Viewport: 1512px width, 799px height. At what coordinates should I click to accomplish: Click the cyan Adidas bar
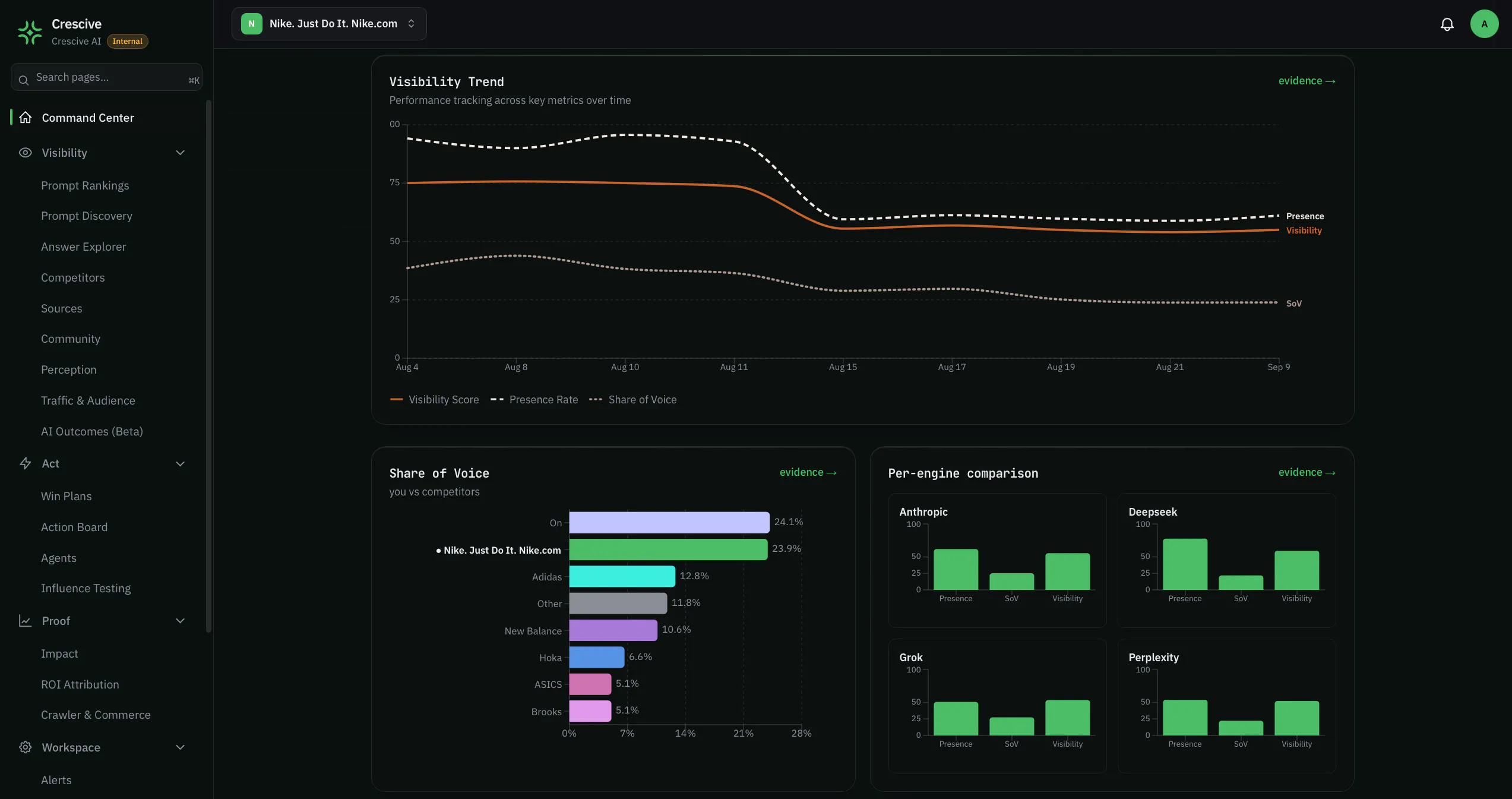pyautogui.click(x=622, y=576)
